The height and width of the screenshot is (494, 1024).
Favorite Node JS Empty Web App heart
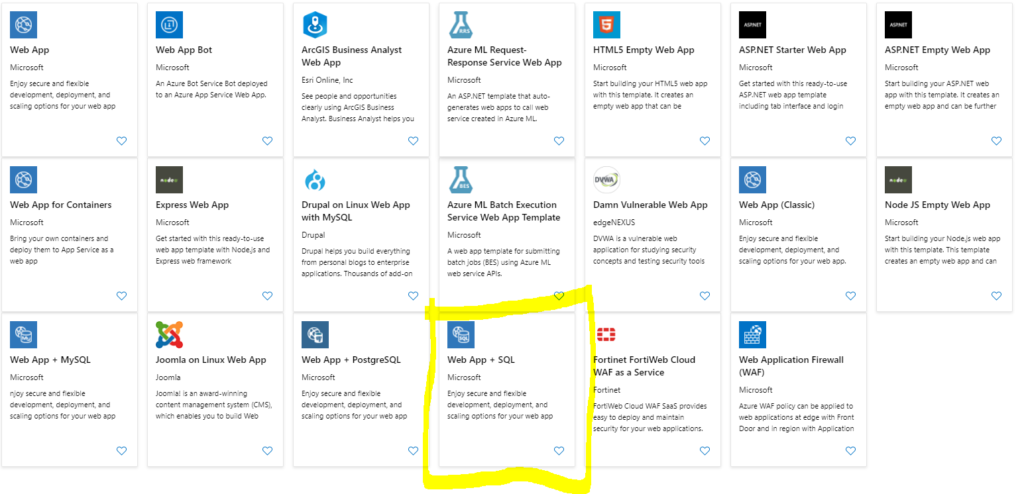(996, 295)
